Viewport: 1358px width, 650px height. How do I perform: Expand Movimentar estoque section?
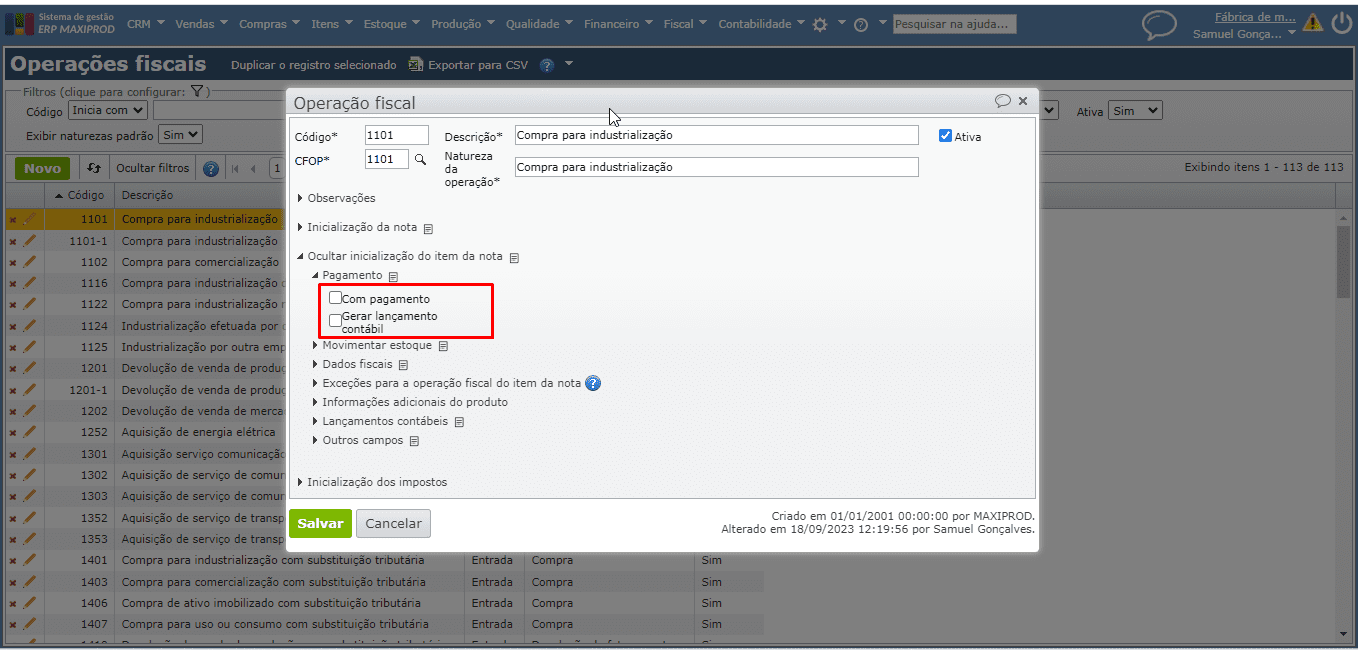click(x=372, y=345)
